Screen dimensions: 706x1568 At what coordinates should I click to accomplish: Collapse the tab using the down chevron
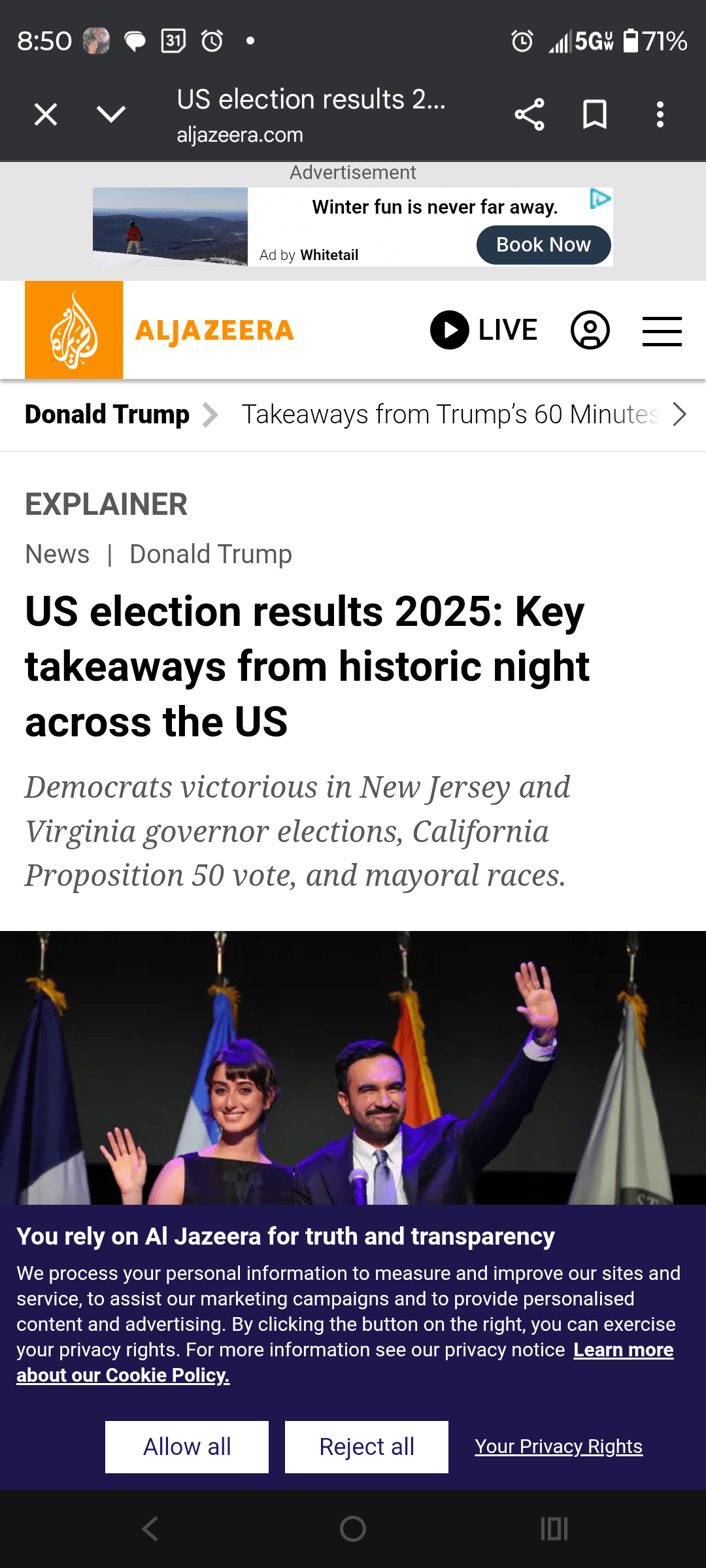[x=111, y=115]
